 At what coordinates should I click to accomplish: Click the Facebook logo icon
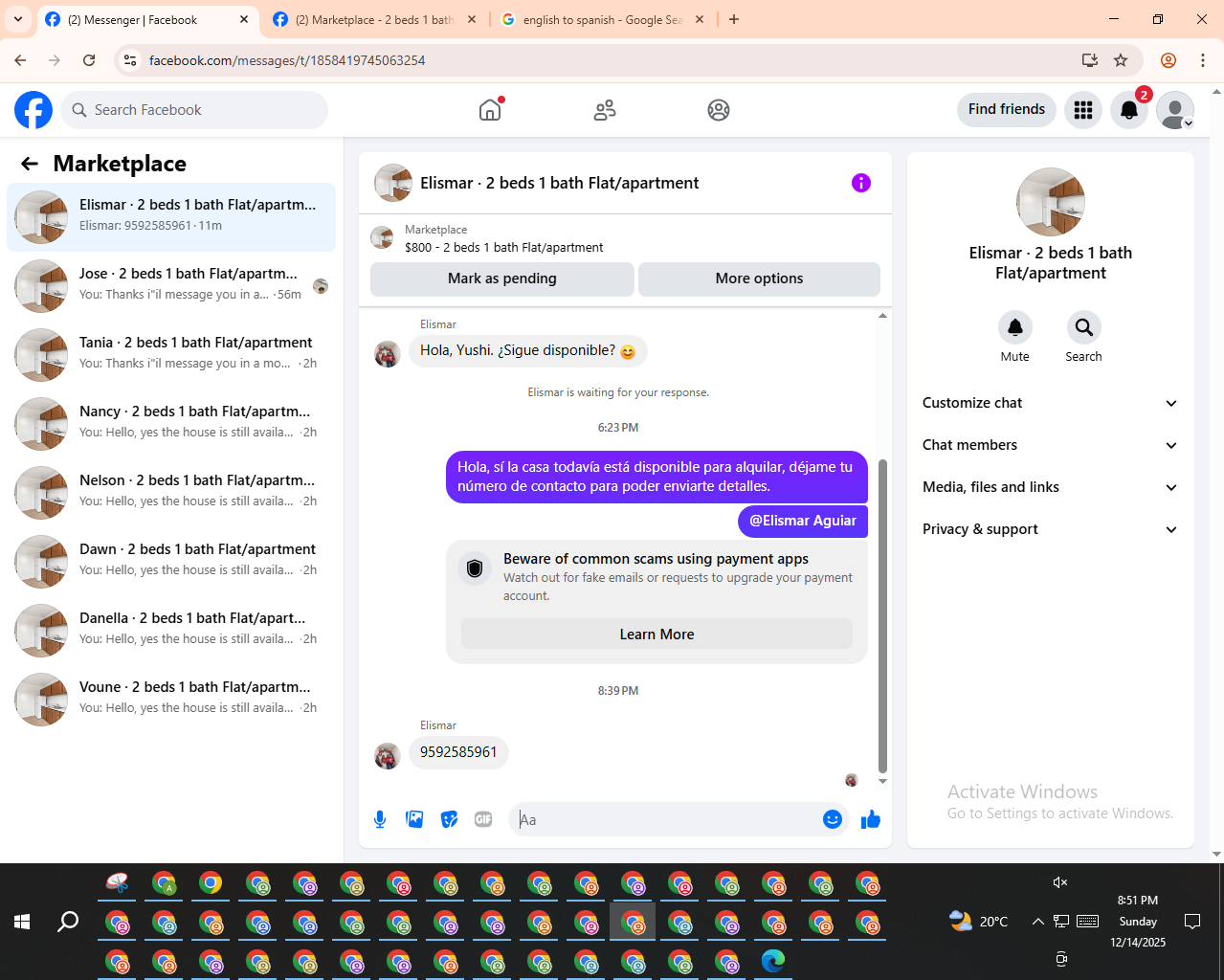tap(33, 110)
